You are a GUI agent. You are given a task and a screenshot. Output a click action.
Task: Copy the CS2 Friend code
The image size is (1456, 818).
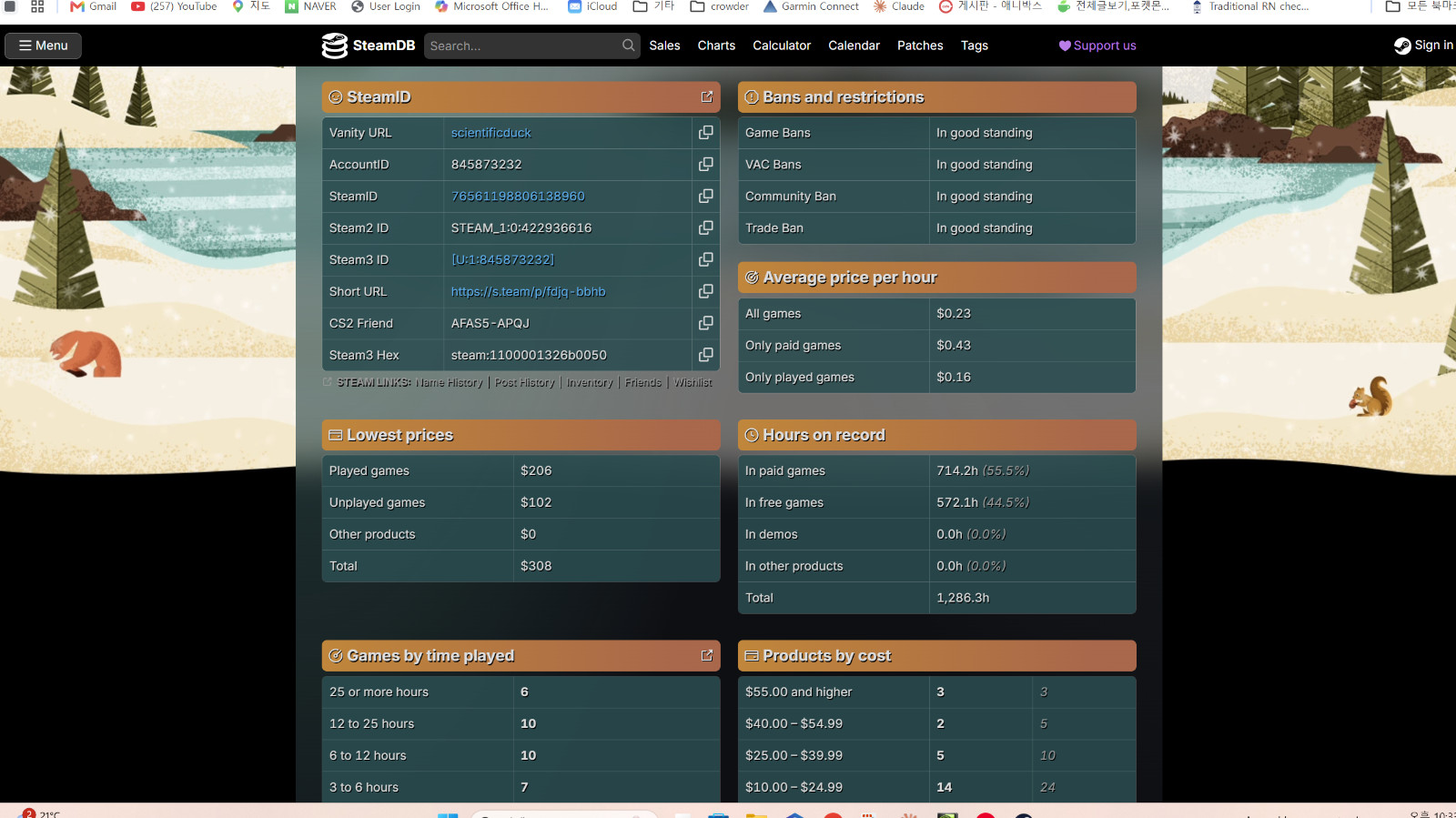[705, 324]
